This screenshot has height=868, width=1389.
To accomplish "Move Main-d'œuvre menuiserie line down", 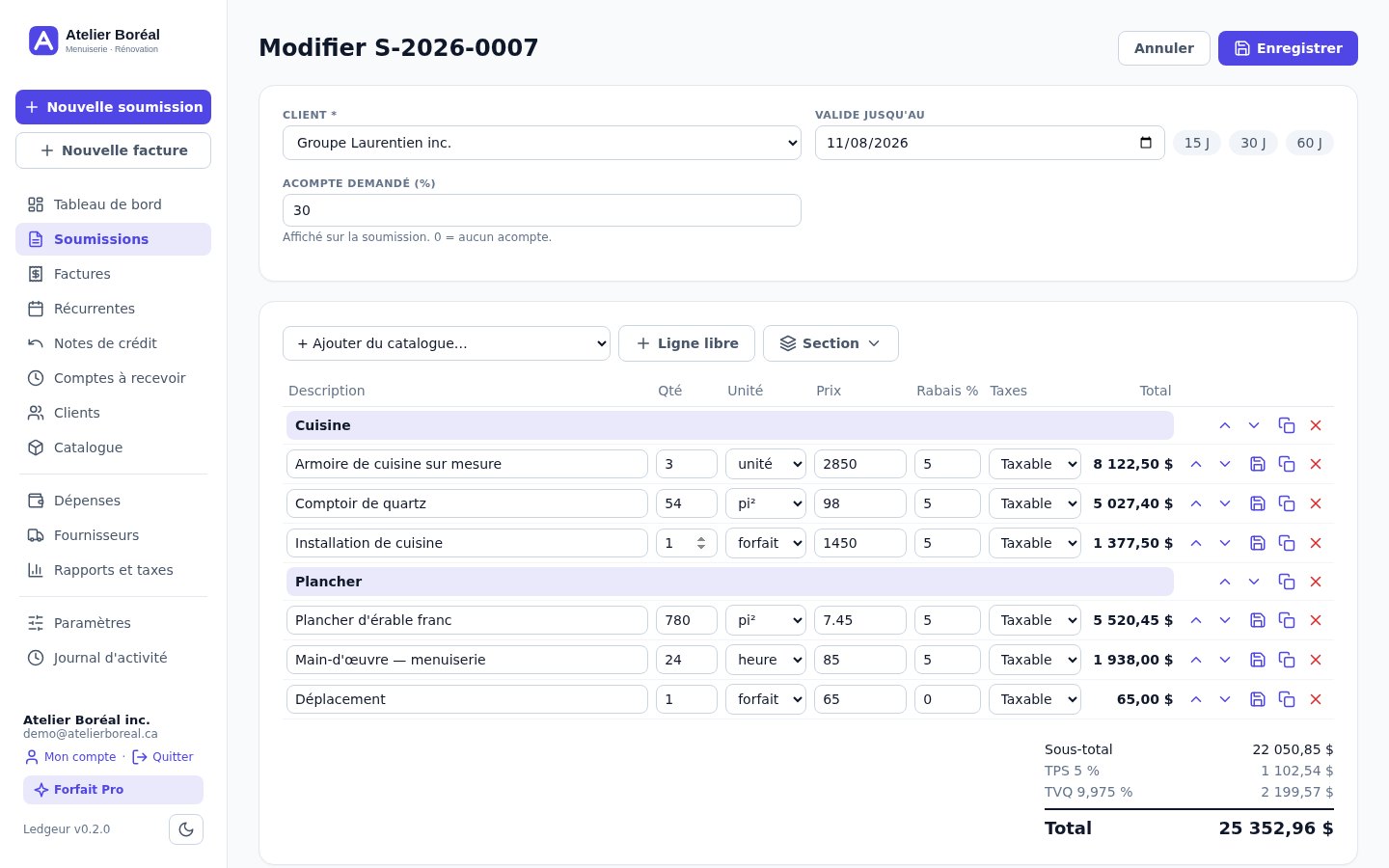I will click(x=1225, y=660).
